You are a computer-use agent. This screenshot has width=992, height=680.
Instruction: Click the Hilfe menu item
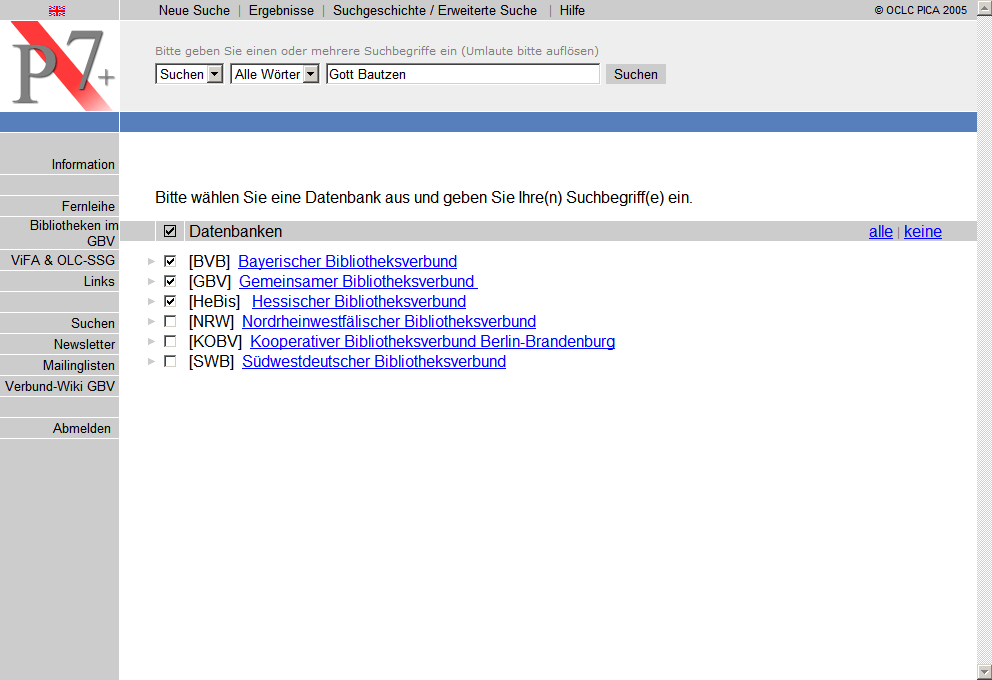point(572,10)
